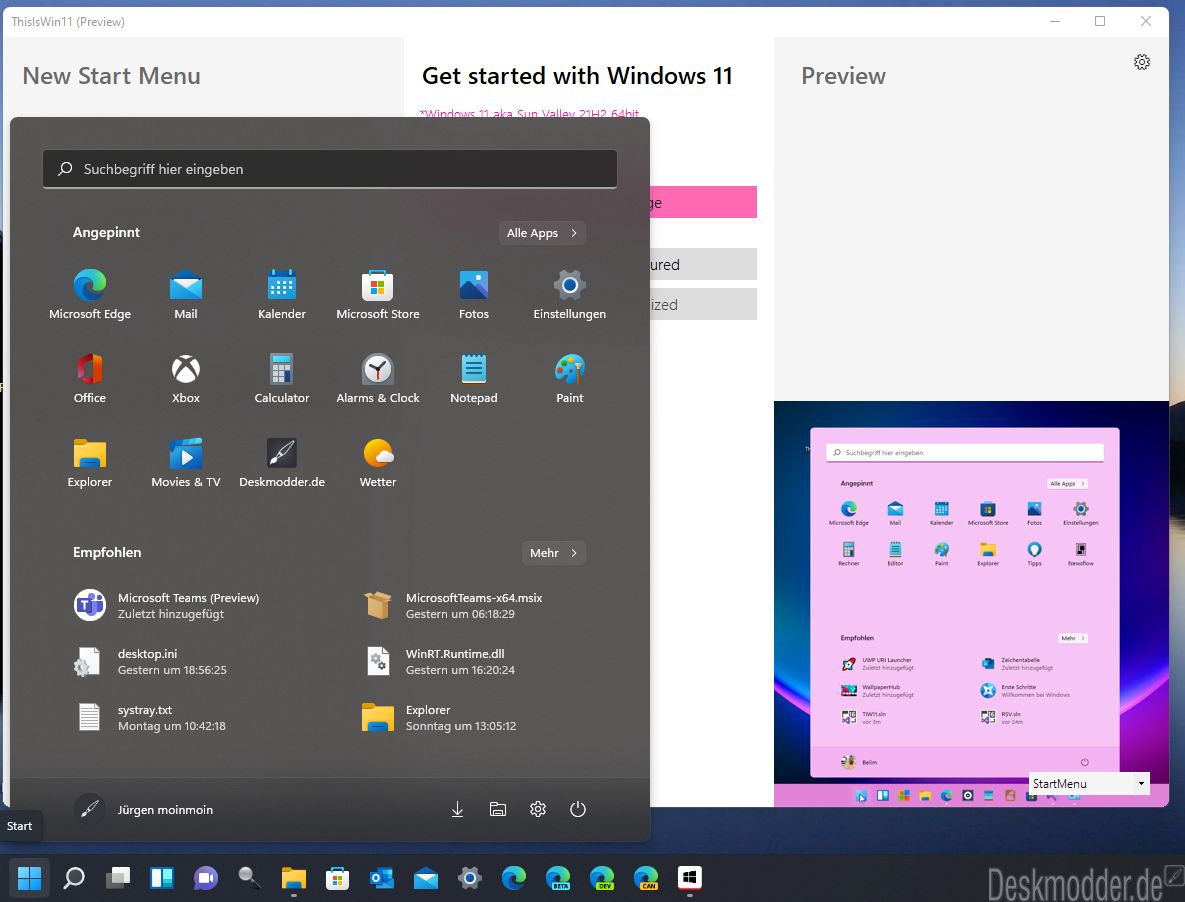Open Widgets from the taskbar
The image size is (1185, 902).
point(162,878)
